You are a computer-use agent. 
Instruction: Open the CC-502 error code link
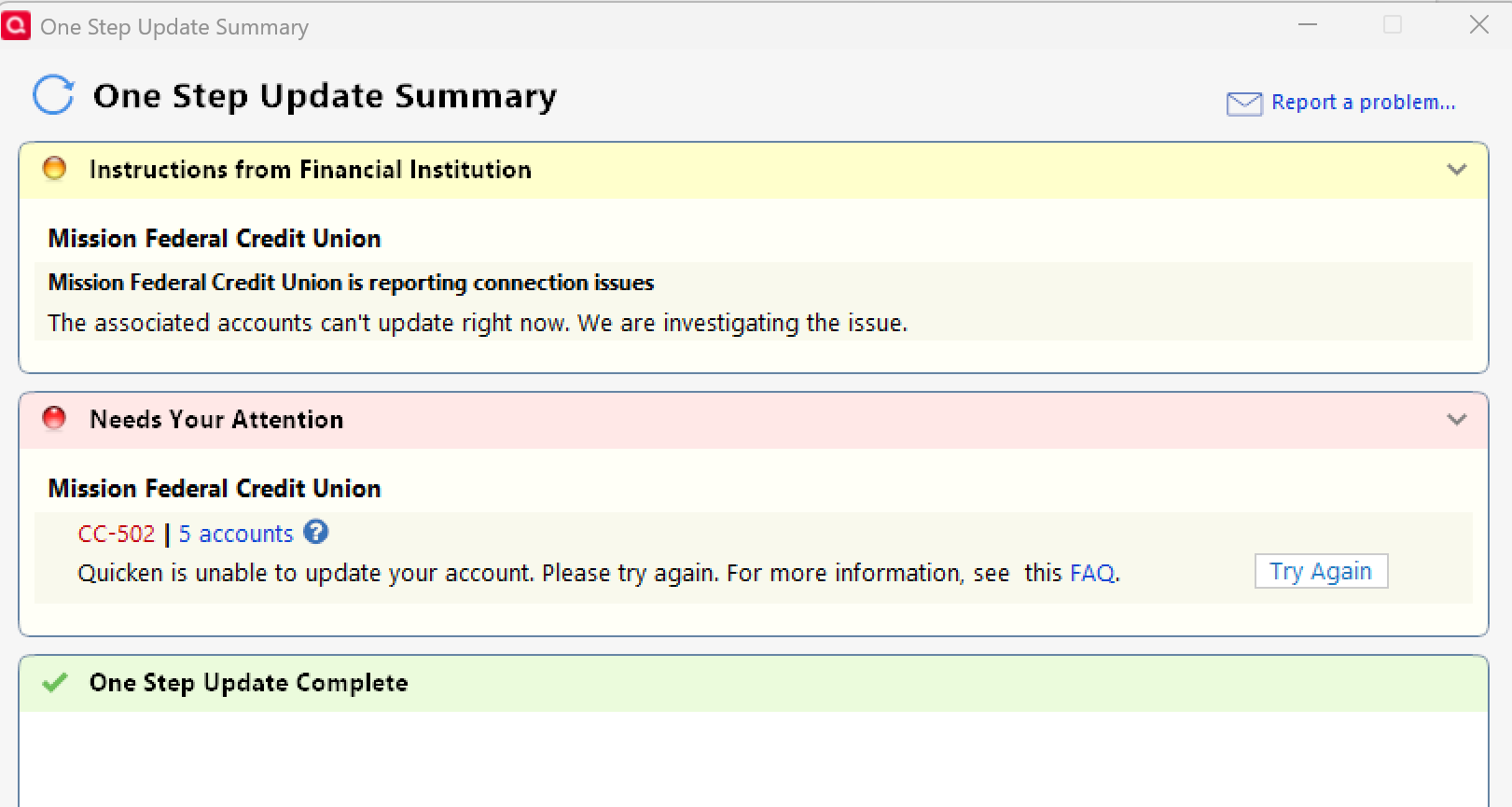[x=117, y=534]
